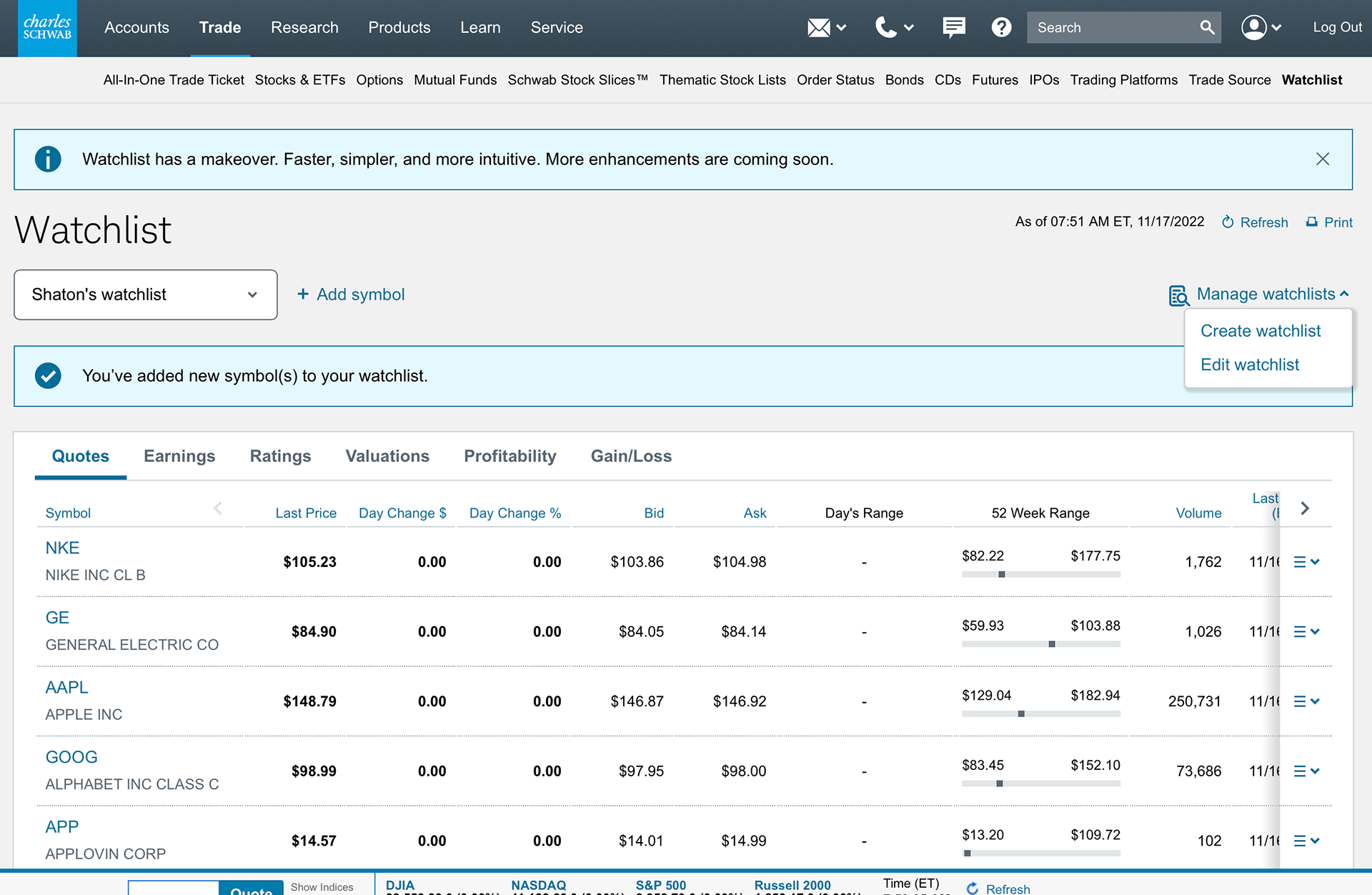
Task: Sort by Day Change % column
Action: [x=515, y=513]
